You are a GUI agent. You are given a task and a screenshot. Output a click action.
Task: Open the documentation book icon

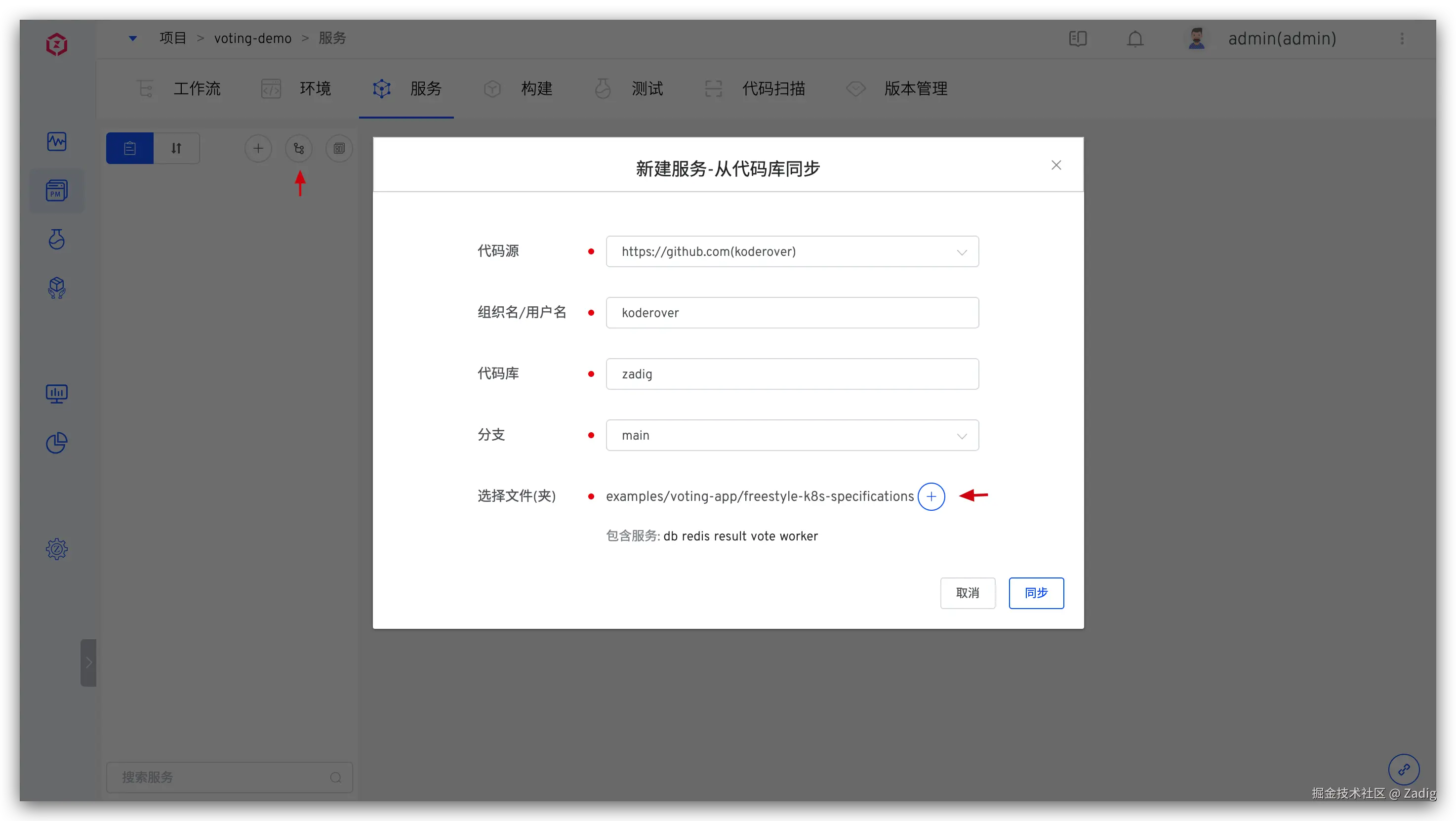coord(1078,39)
